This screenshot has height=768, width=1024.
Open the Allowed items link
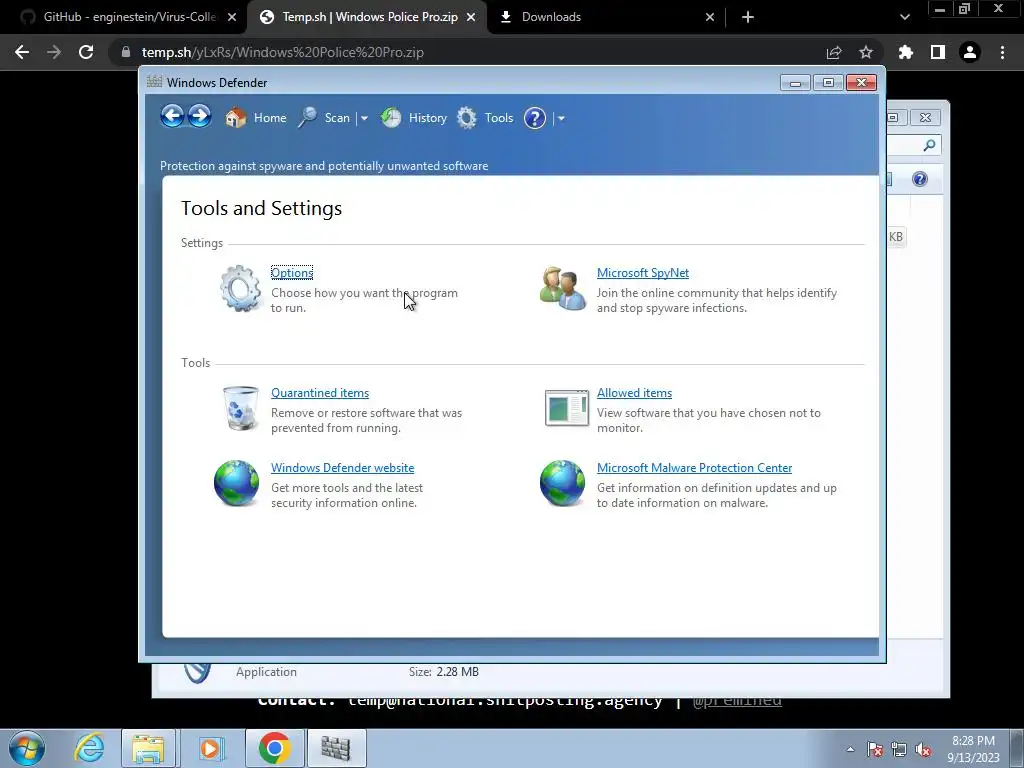[x=634, y=393]
